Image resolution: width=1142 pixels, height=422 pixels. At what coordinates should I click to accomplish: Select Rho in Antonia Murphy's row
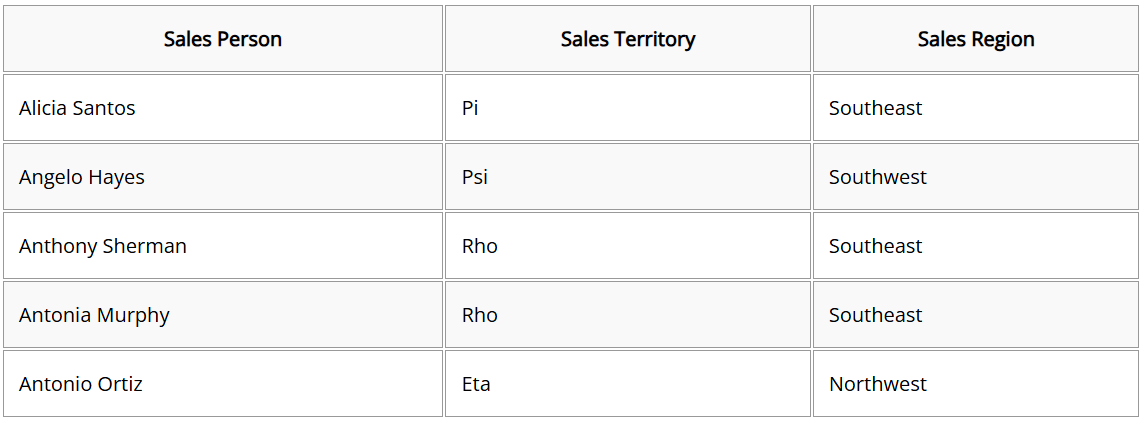click(x=628, y=315)
